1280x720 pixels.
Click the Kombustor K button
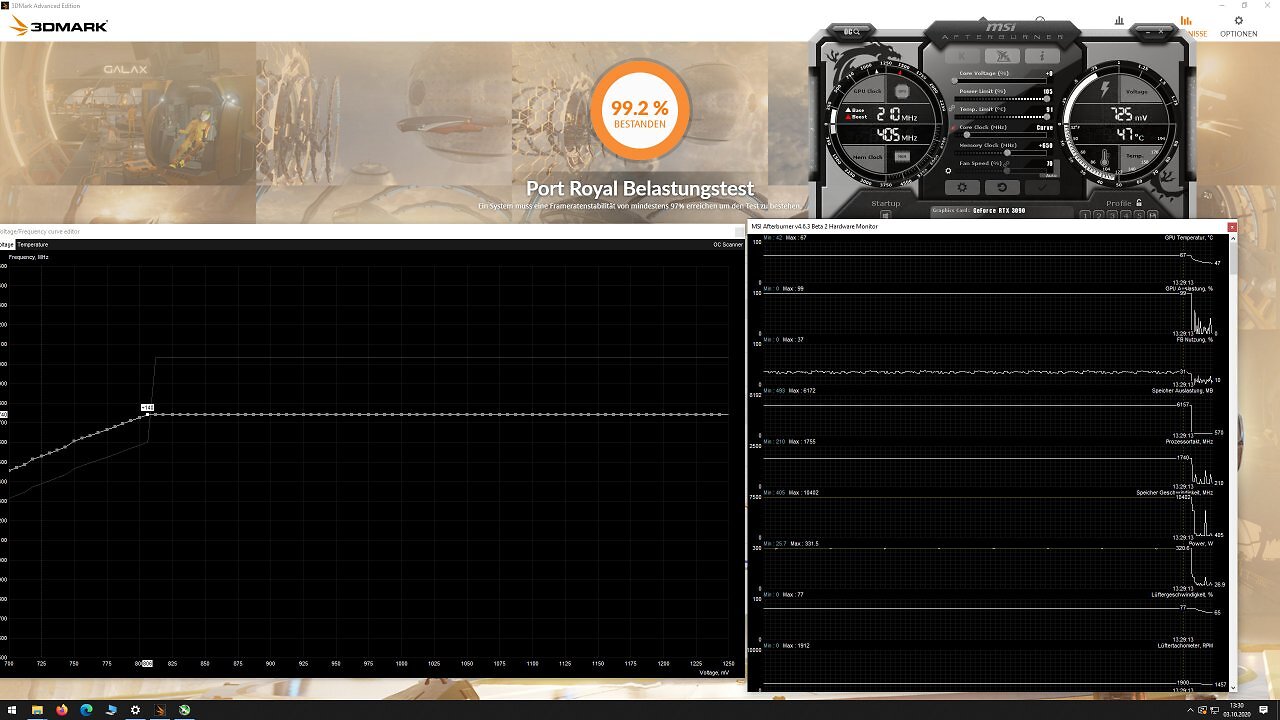tap(962, 56)
